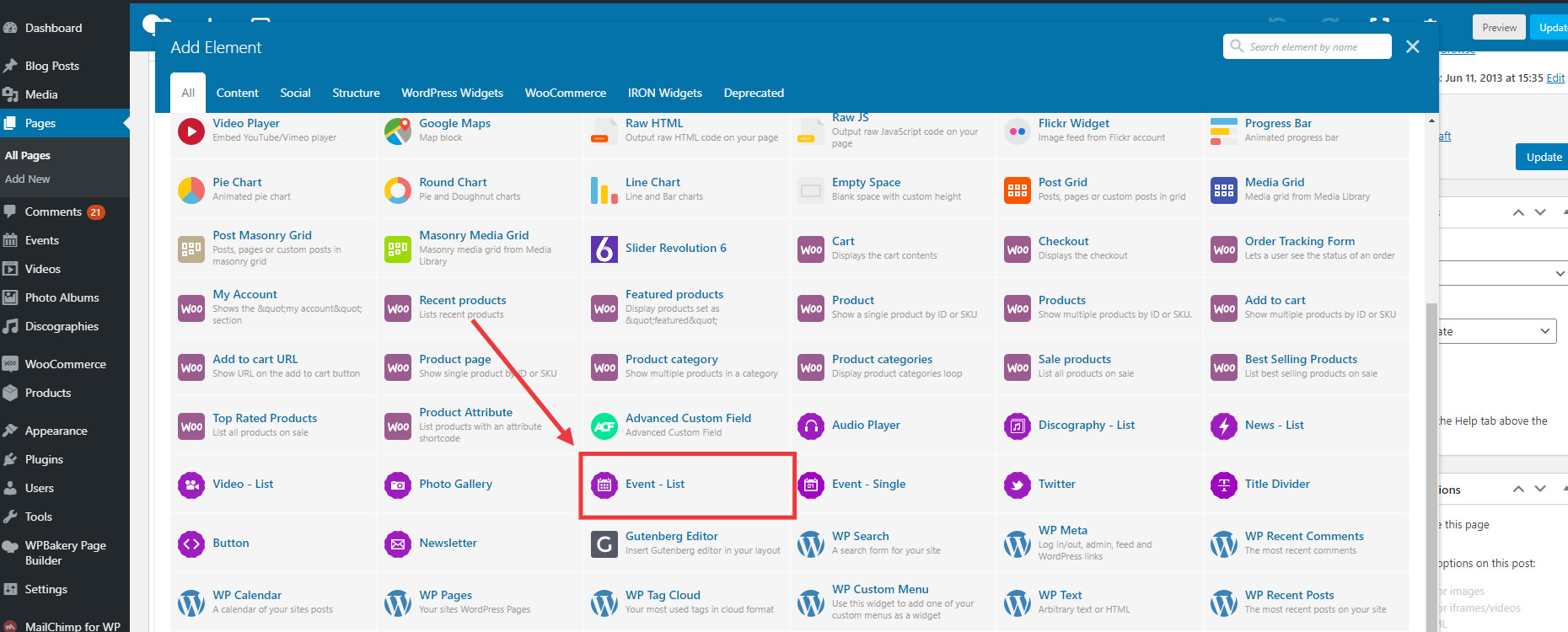The height and width of the screenshot is (632, 1568).
Task: Select the Gutenberg Editor icon
Action: [x=604, y=544]
